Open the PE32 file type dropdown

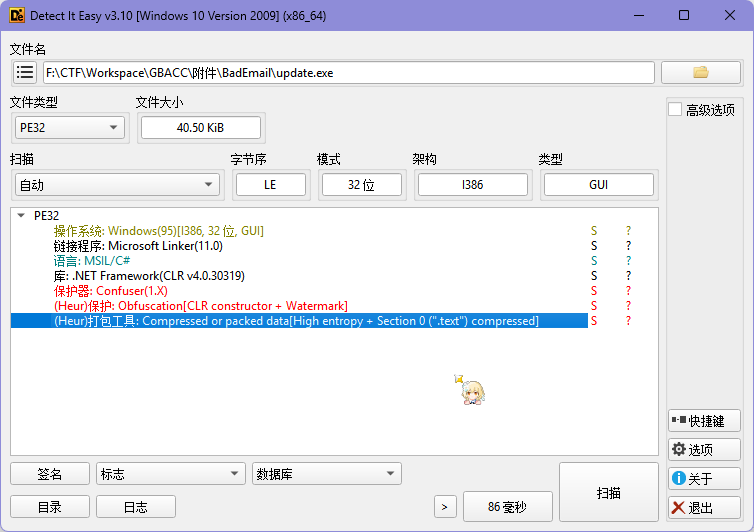pos(70,127)
